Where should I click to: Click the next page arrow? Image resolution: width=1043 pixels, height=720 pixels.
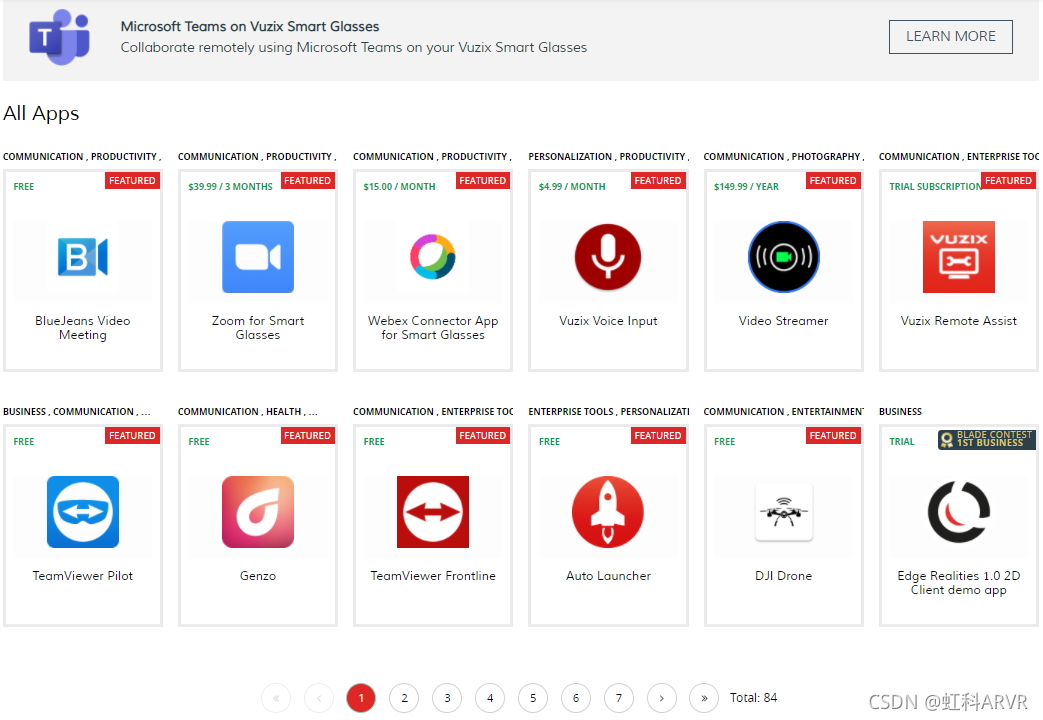point(662,698)
